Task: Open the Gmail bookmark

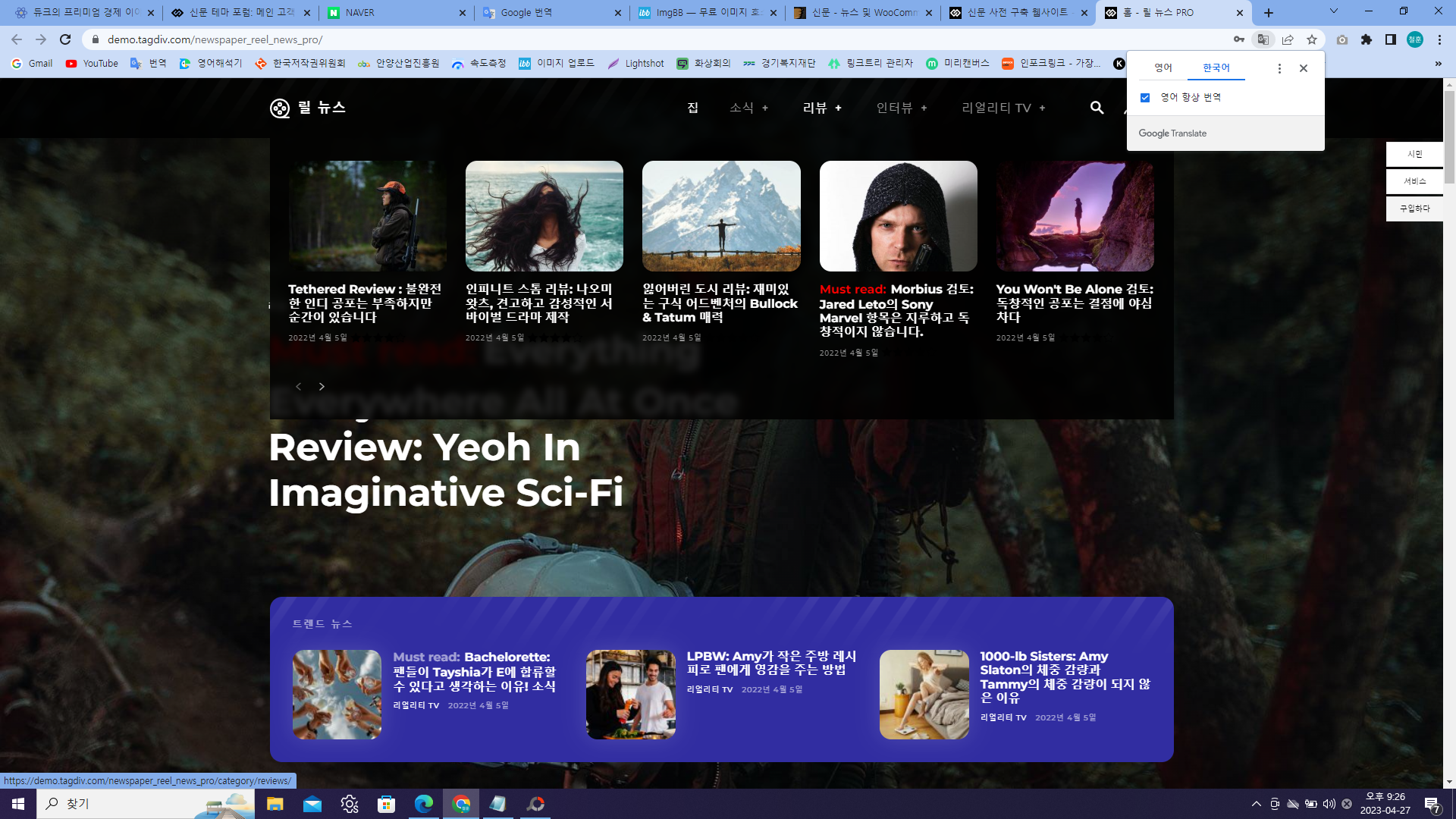Action: point(33,64)
